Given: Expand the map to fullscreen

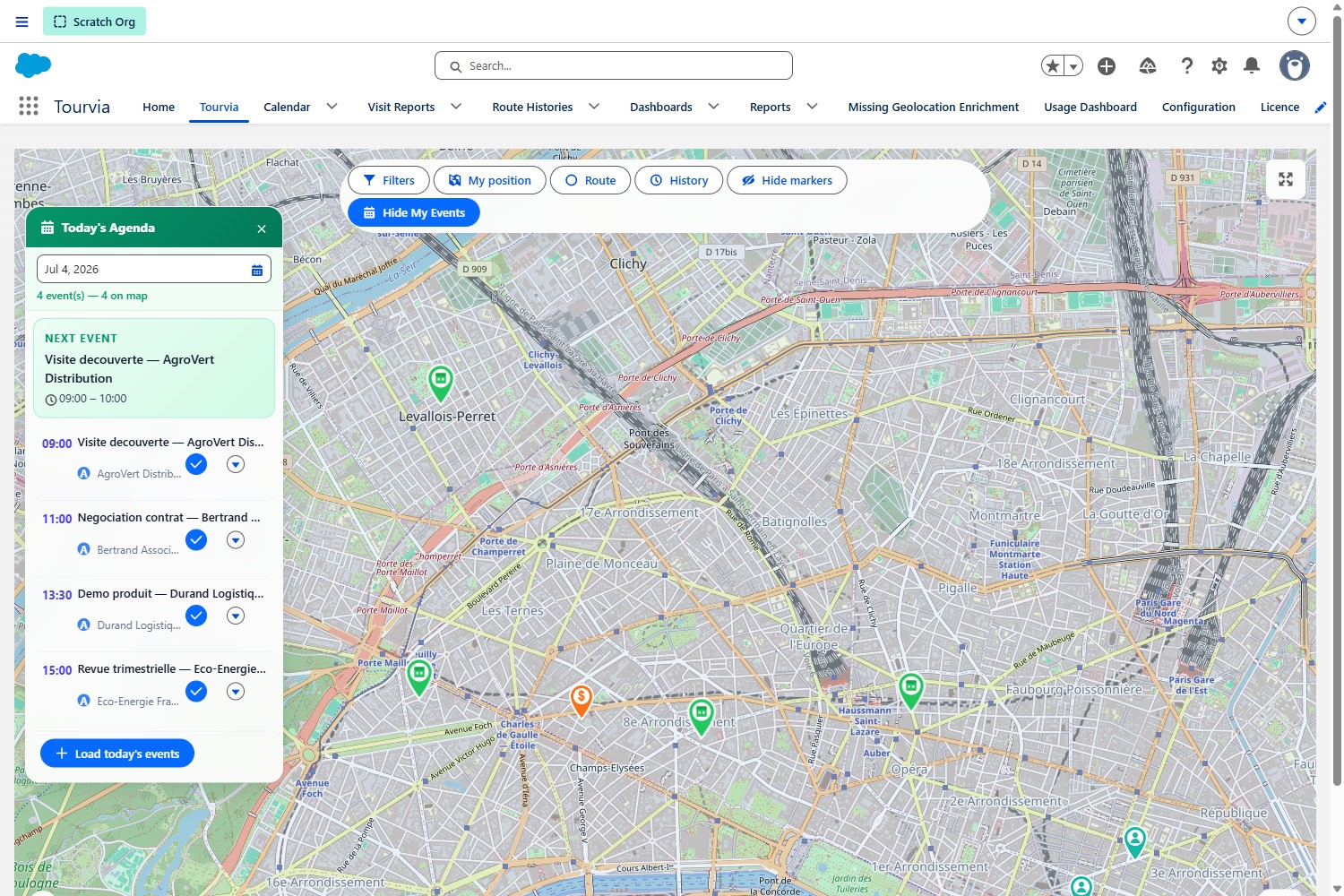Looking at the screenshot, I should pyautogui.click(x=1286, y=179).
